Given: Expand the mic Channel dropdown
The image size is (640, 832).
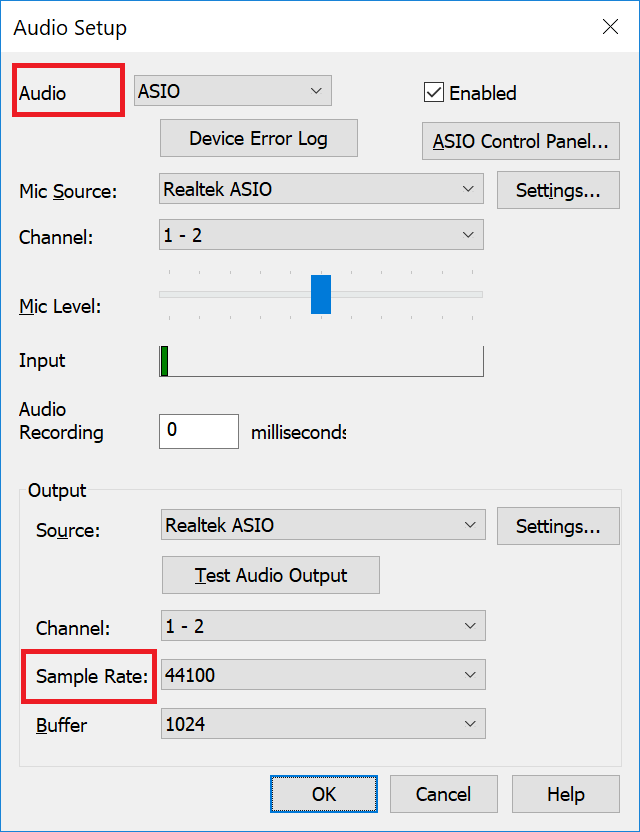Looking at the screenshot, I should [321, 235].
